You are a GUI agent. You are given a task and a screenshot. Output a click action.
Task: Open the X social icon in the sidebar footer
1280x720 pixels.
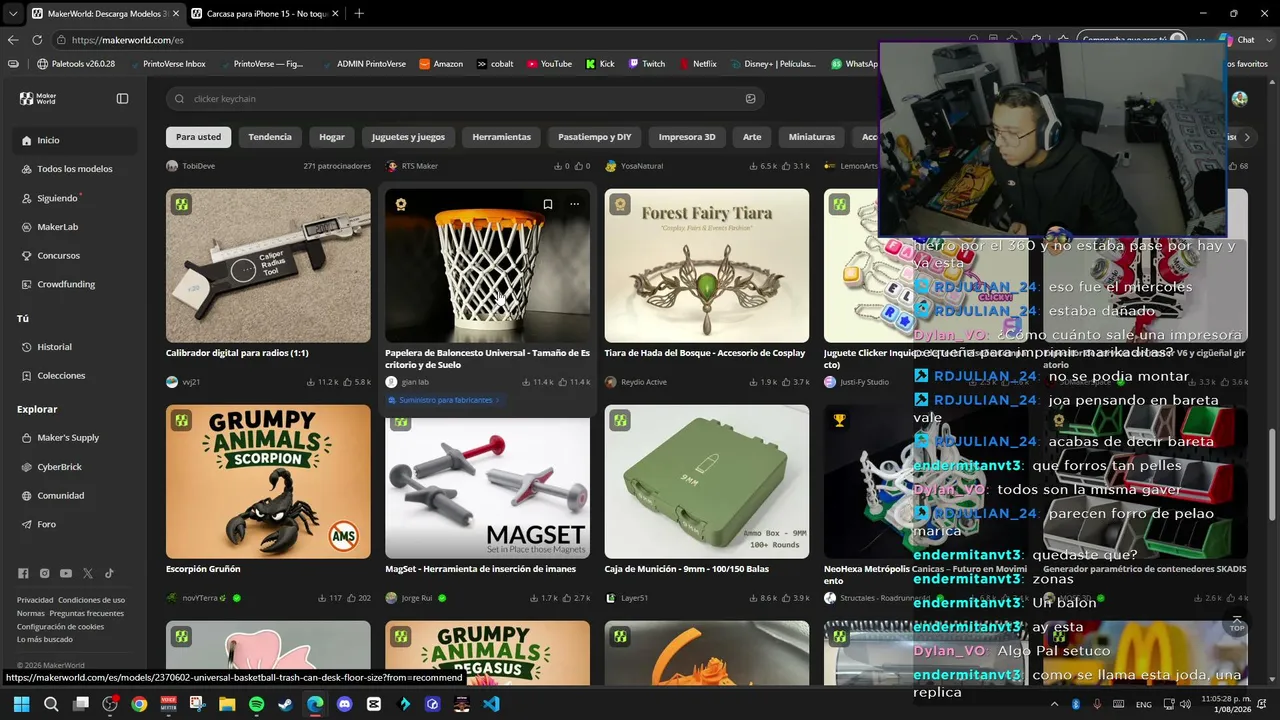pyautogui.click(x=88, y=573)
